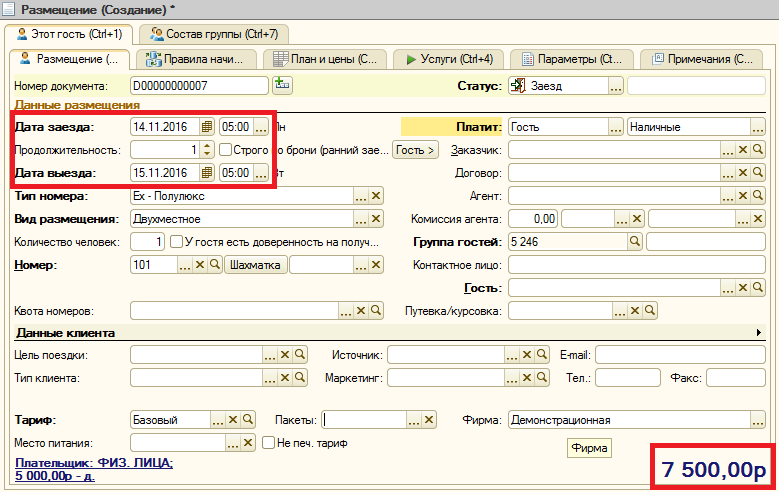779x492 pixels.
Task: Toggle У гостя есть доверенность checkbox
Action: pos(176,242)
